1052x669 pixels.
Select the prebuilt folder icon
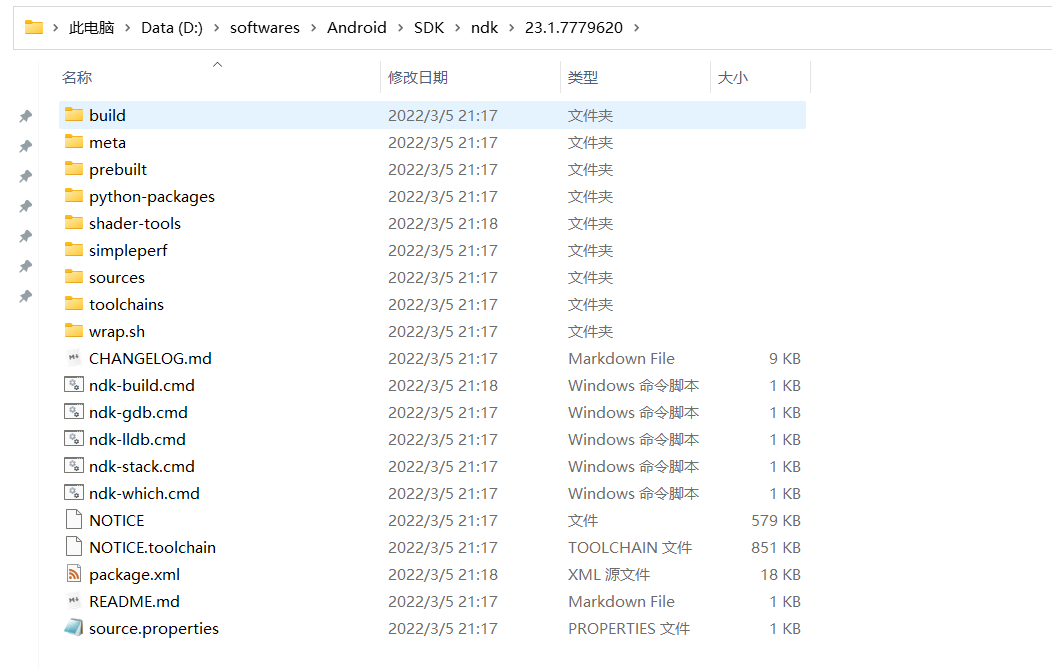click(x=74, y=168)
